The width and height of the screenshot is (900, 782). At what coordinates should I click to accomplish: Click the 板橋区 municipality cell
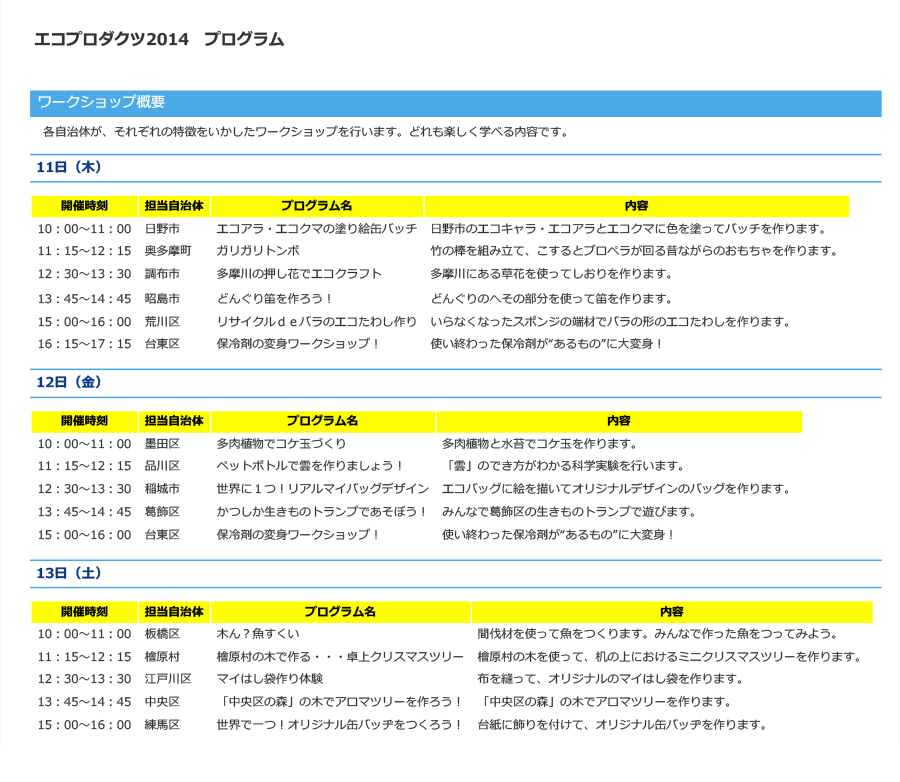tap(162, 634)
